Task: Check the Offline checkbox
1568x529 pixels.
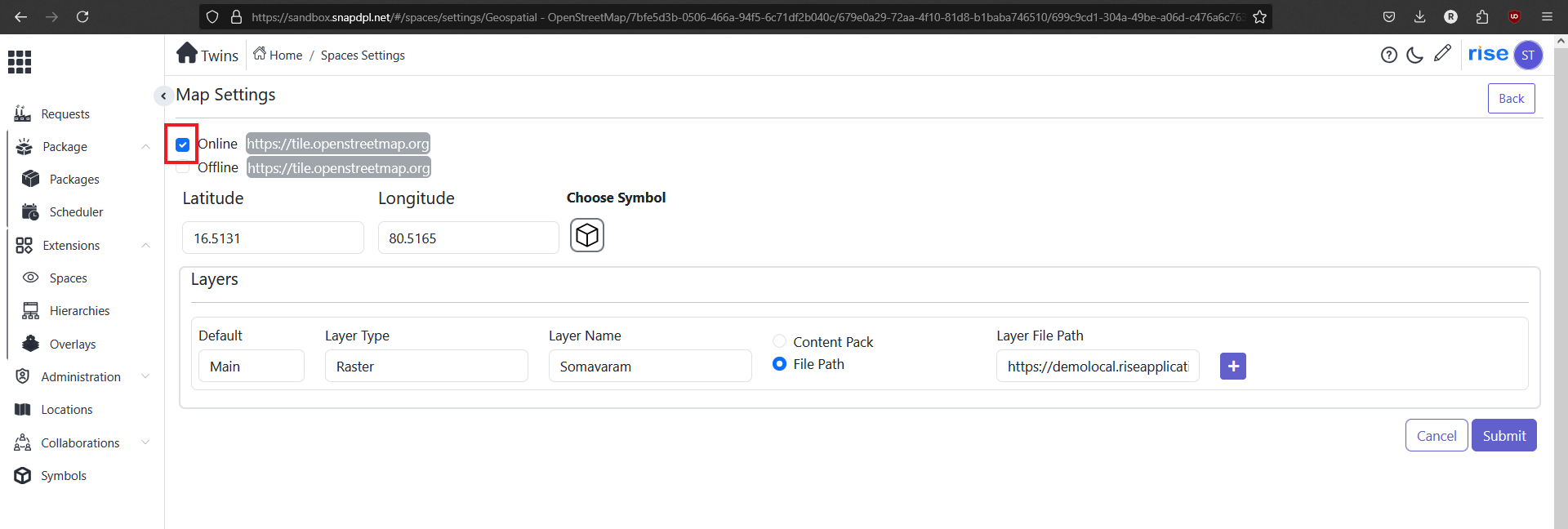Action: [182, 167]
